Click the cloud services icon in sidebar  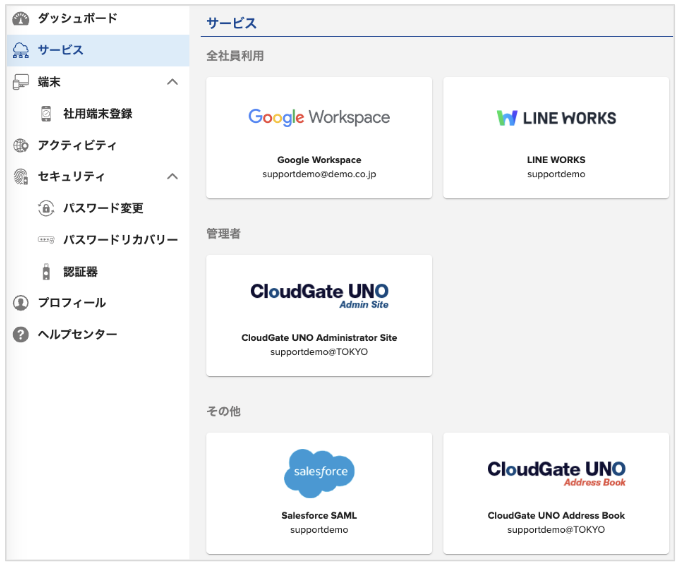(20, 50)
